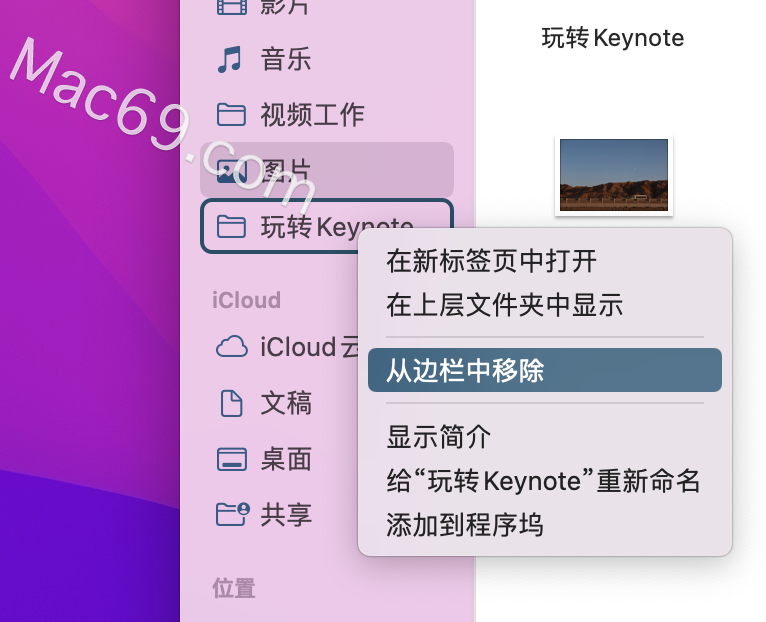Choose 给“玩转 Keynote”重新命名 option
Image resolution: width=766 pixels, height=622 pixels.
(x=545, y=481)
